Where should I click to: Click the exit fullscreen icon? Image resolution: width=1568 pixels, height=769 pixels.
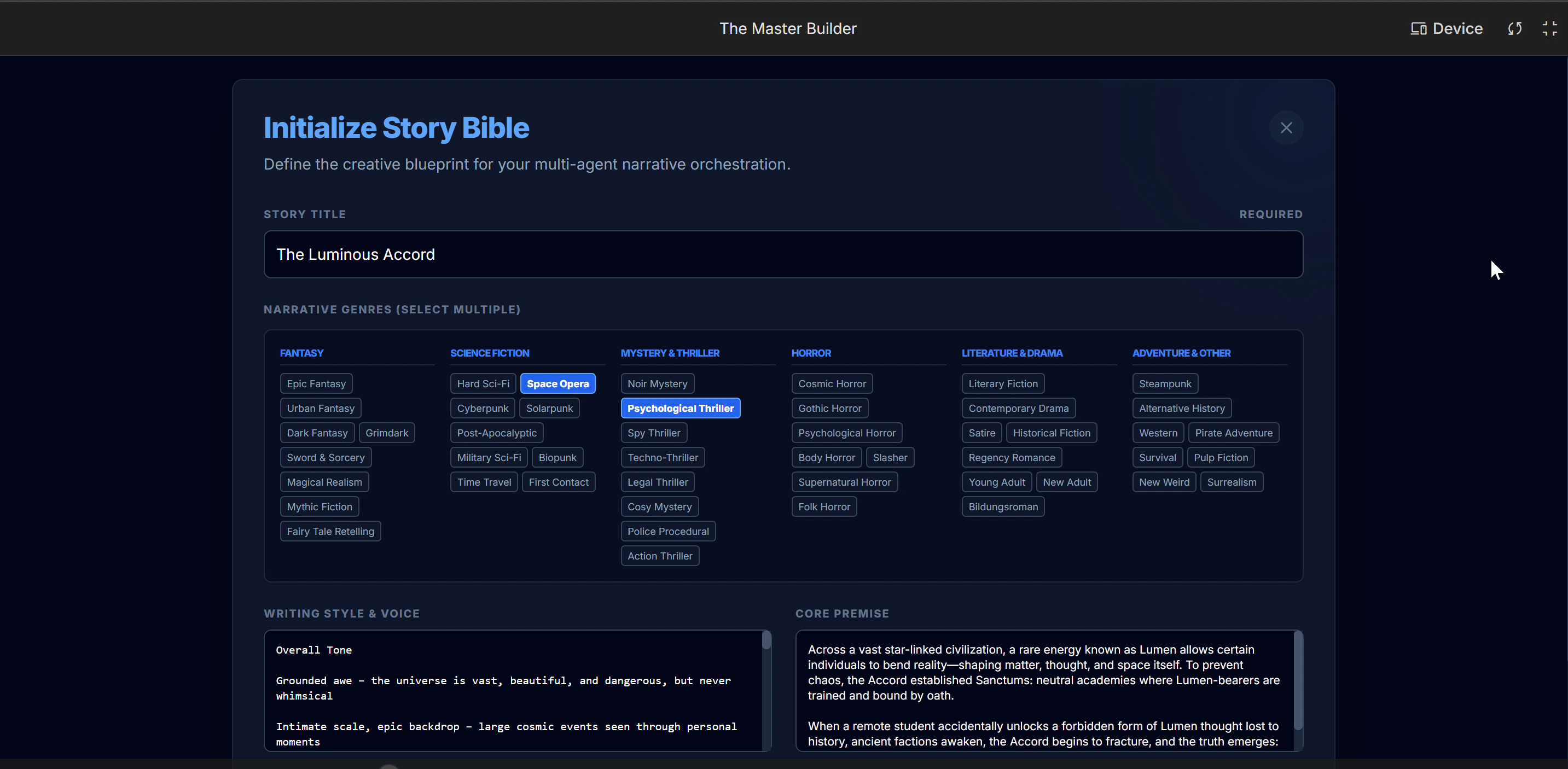pos(1549,28)
